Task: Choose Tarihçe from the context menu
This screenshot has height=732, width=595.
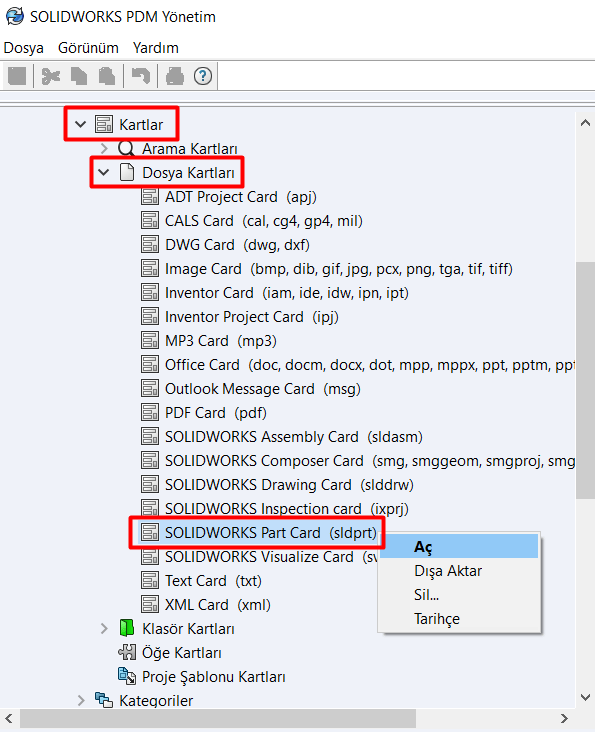Action: 460,619
